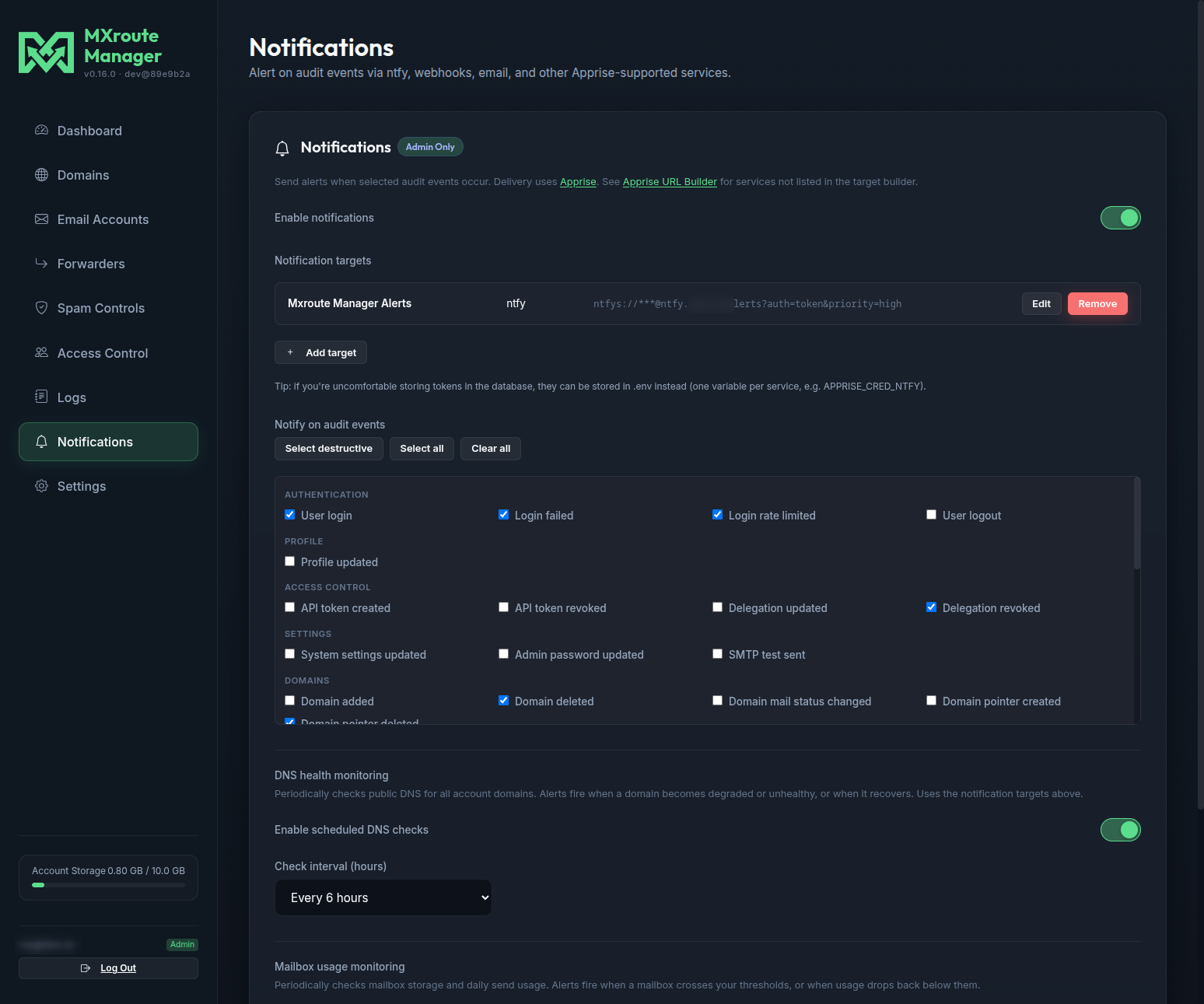The width and height of the screenshot is (1204, 1004).
Task: Click Clear all events button
Action: 491,449
